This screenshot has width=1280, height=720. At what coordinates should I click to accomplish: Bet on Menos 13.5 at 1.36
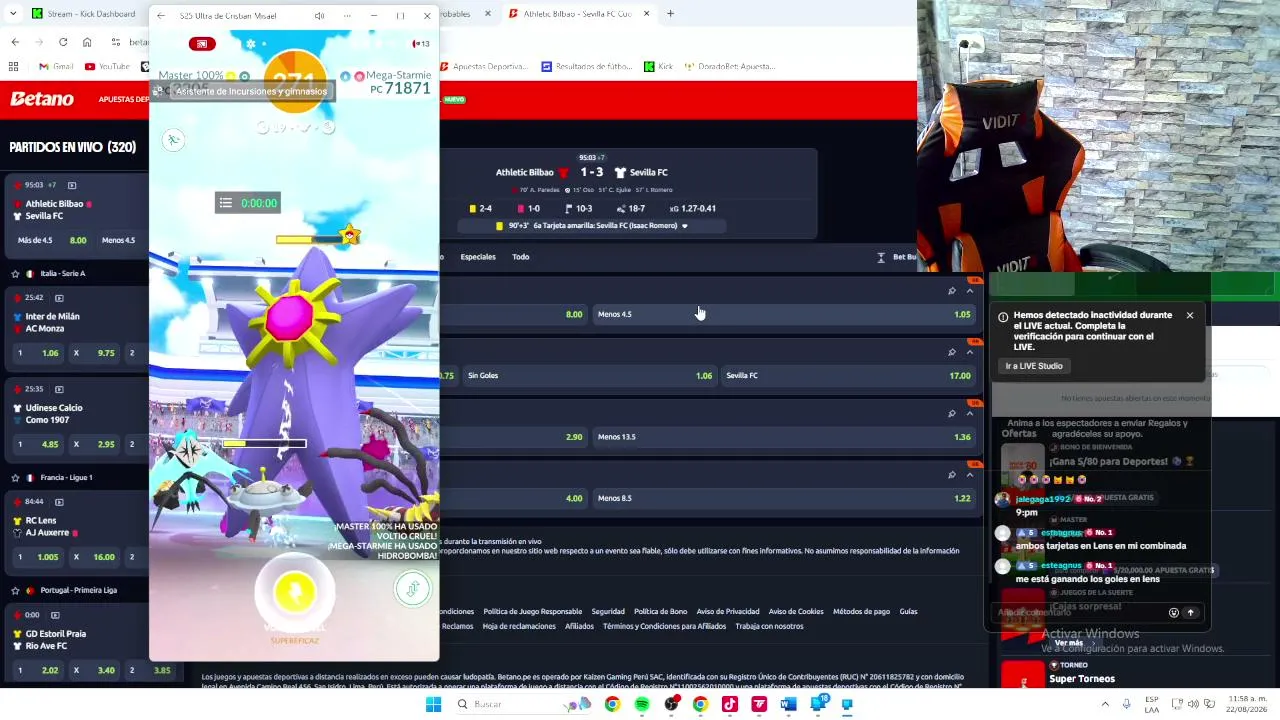784,437
